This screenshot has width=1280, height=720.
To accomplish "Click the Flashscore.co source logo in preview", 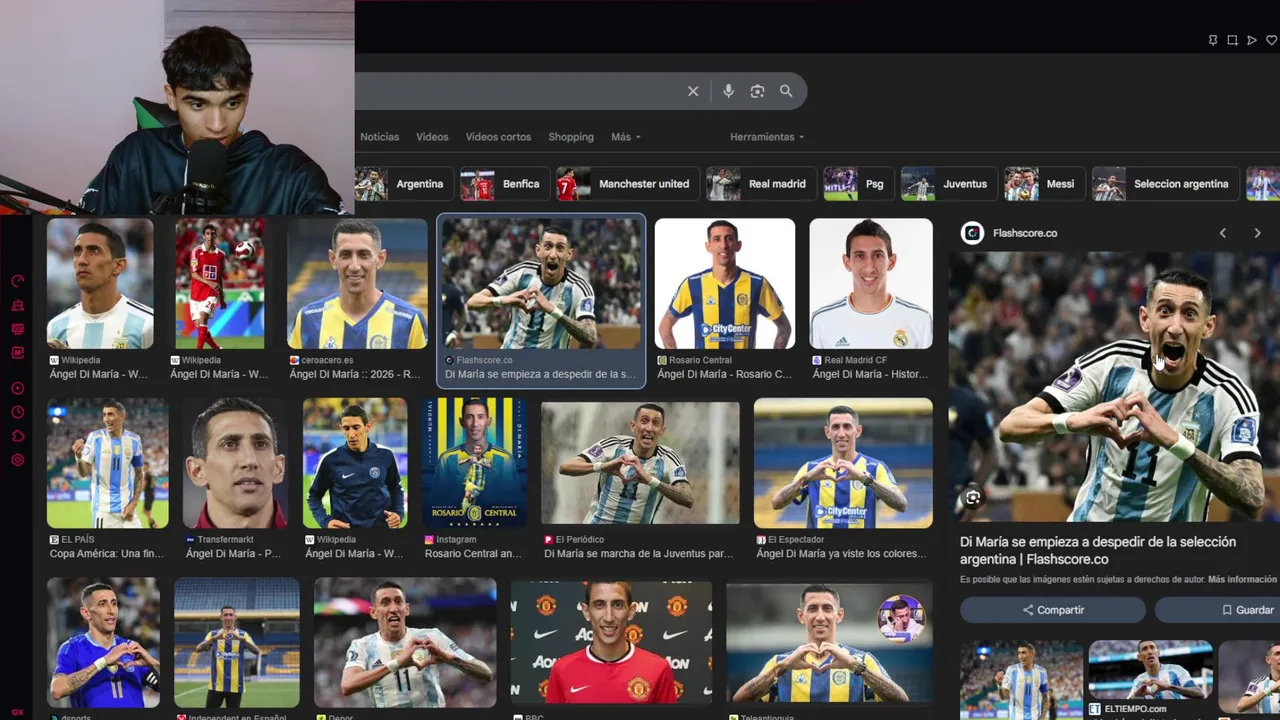I will 972,233.
